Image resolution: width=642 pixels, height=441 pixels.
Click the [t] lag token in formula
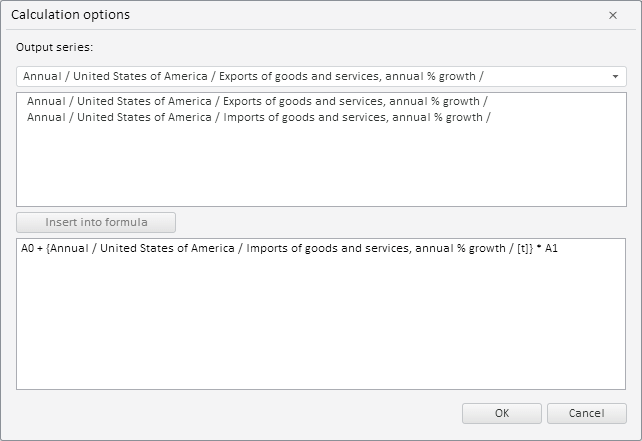519,249
